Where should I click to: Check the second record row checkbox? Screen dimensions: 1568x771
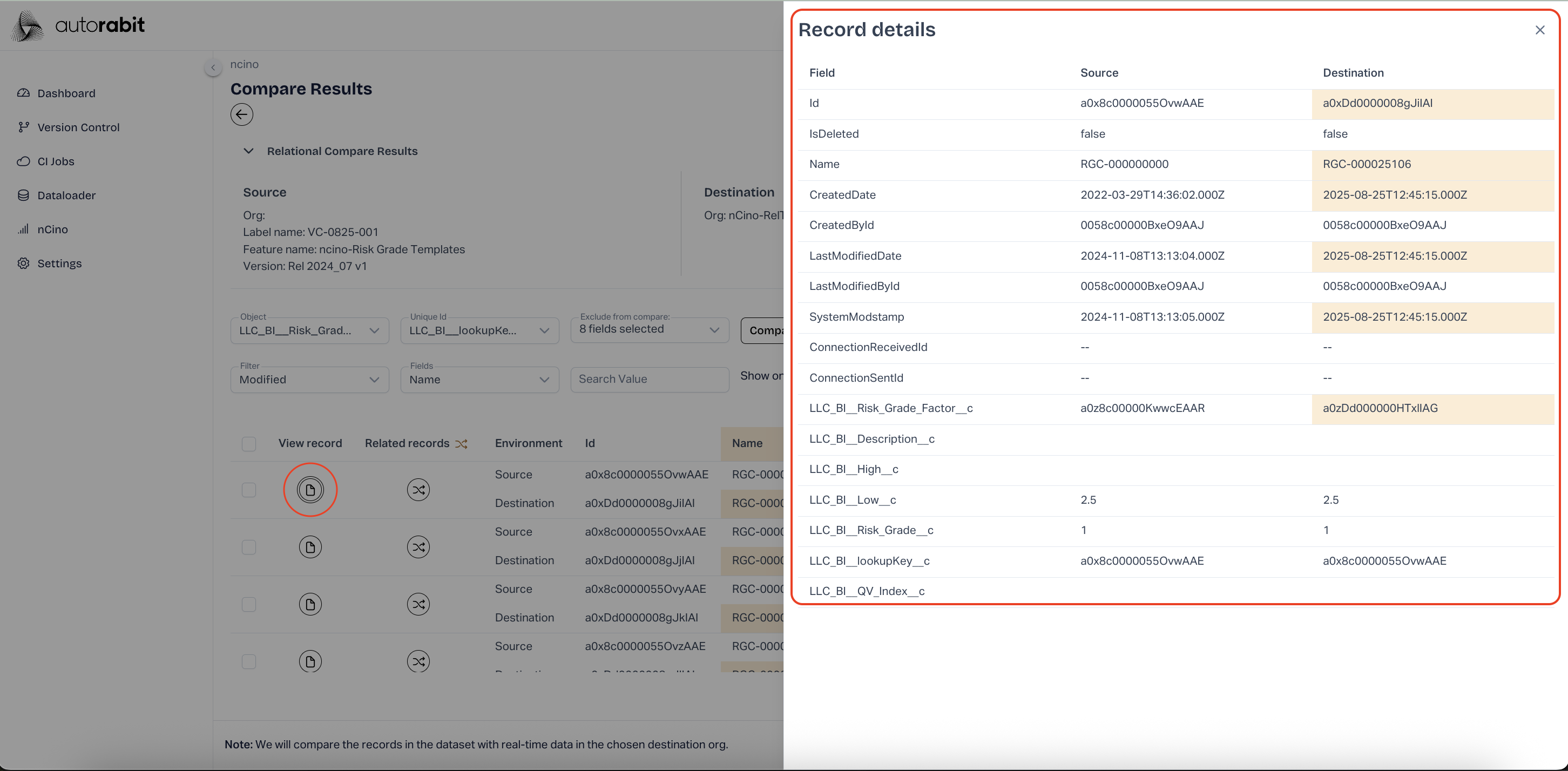249,546
